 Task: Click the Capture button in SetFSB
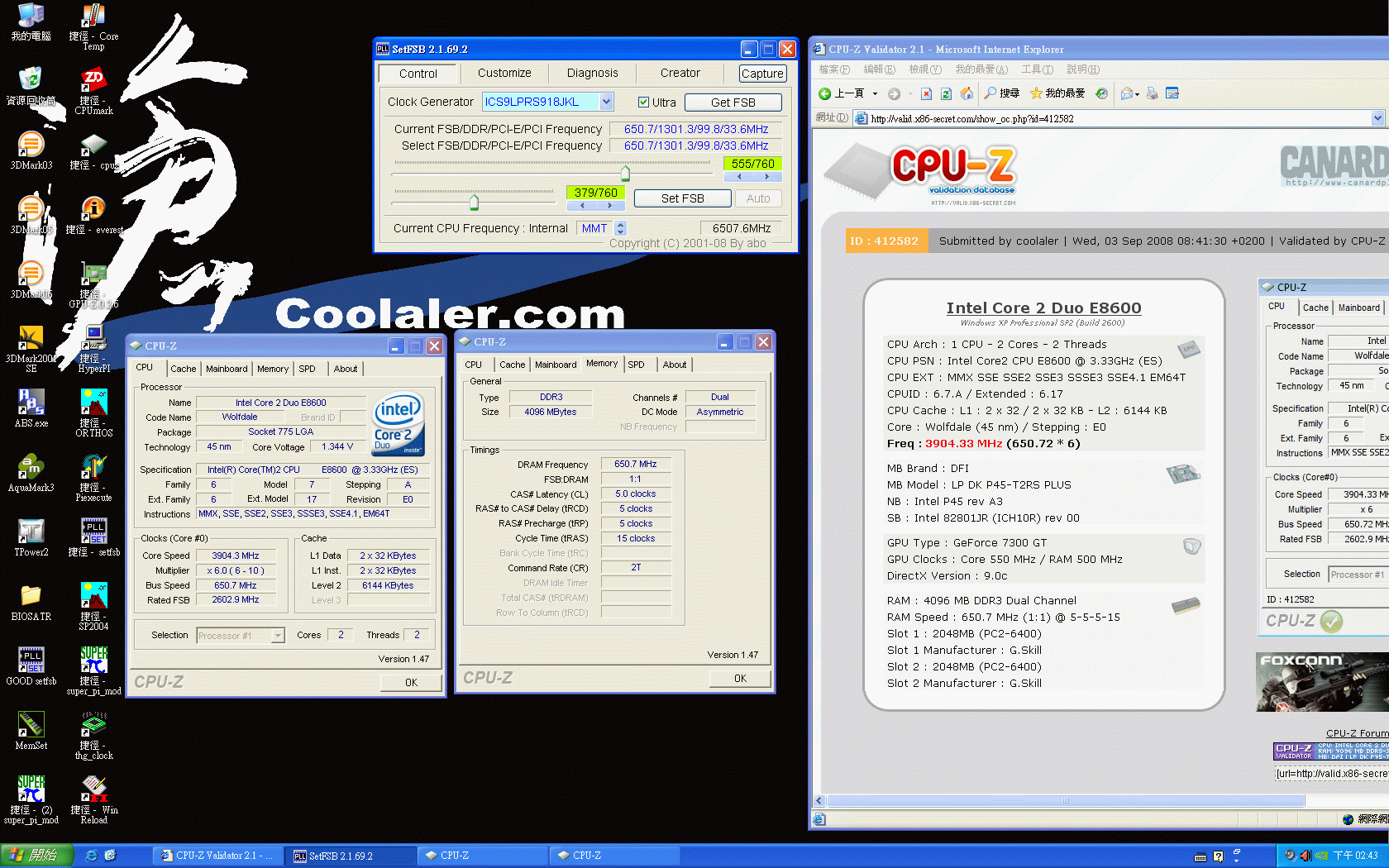click(762, 74)
